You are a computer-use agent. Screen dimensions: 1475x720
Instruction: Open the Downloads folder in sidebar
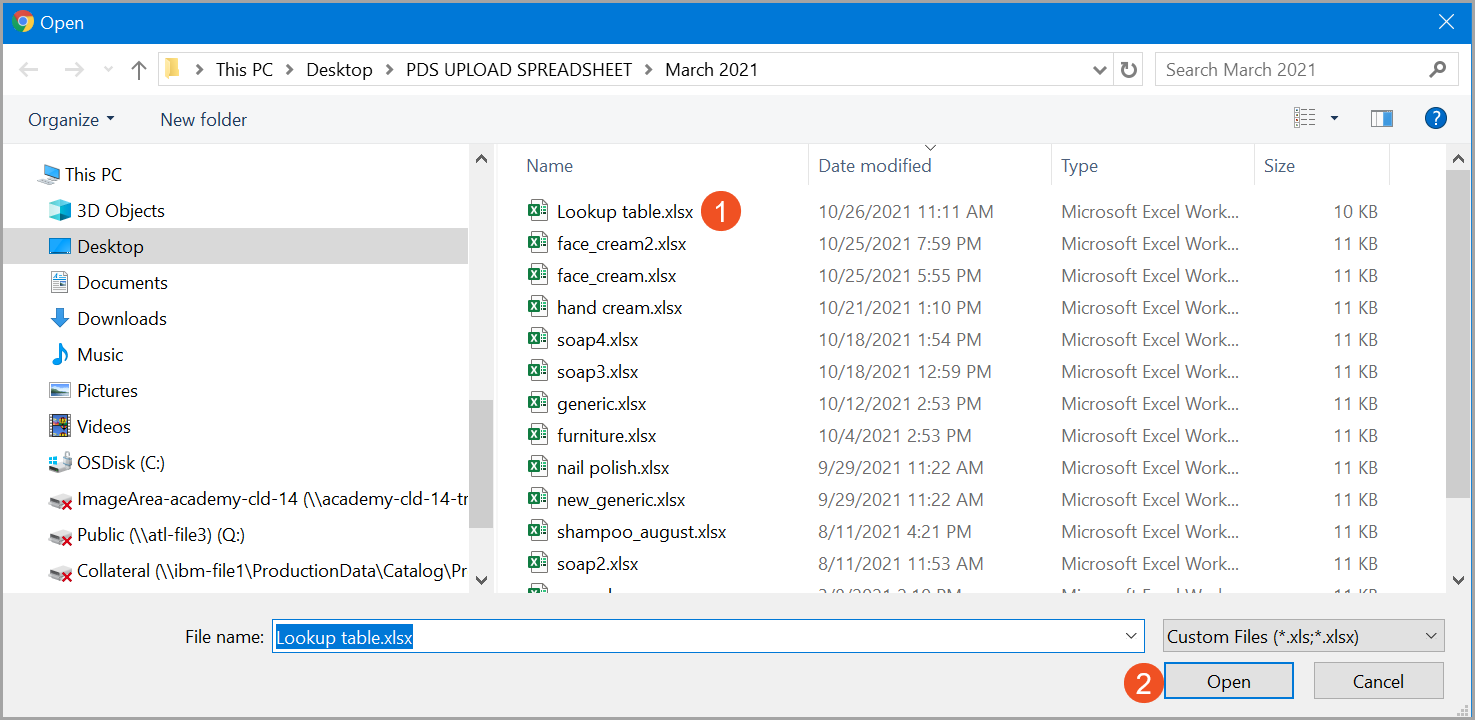click(x=121, y=319)
